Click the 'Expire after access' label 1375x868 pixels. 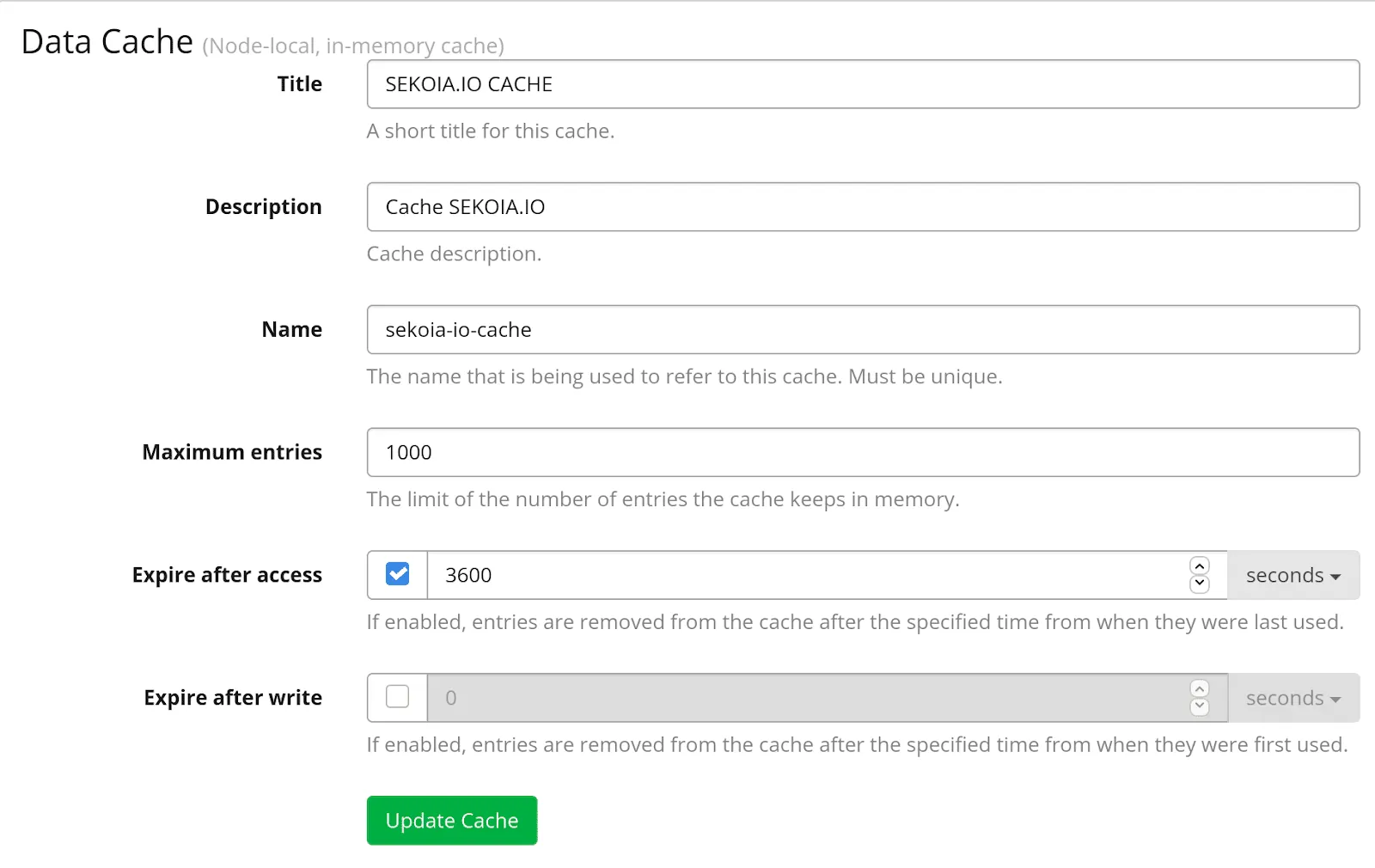[227, 575]
